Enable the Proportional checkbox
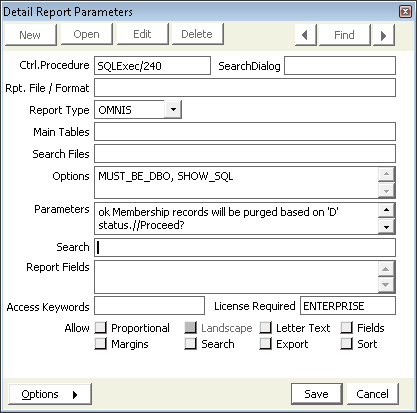The width and height of the screenshot is (417, 413). tap(100, 328)
